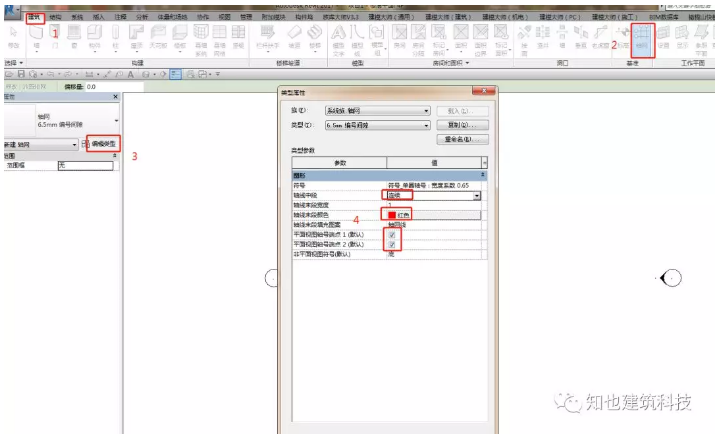Select the Component (构件) tool

(95, 37)
